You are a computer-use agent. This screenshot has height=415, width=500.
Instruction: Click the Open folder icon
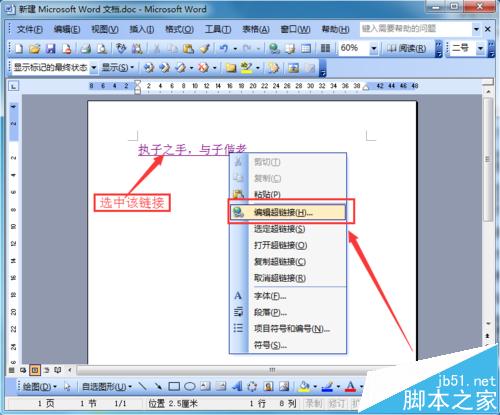(x=34, y=49)
